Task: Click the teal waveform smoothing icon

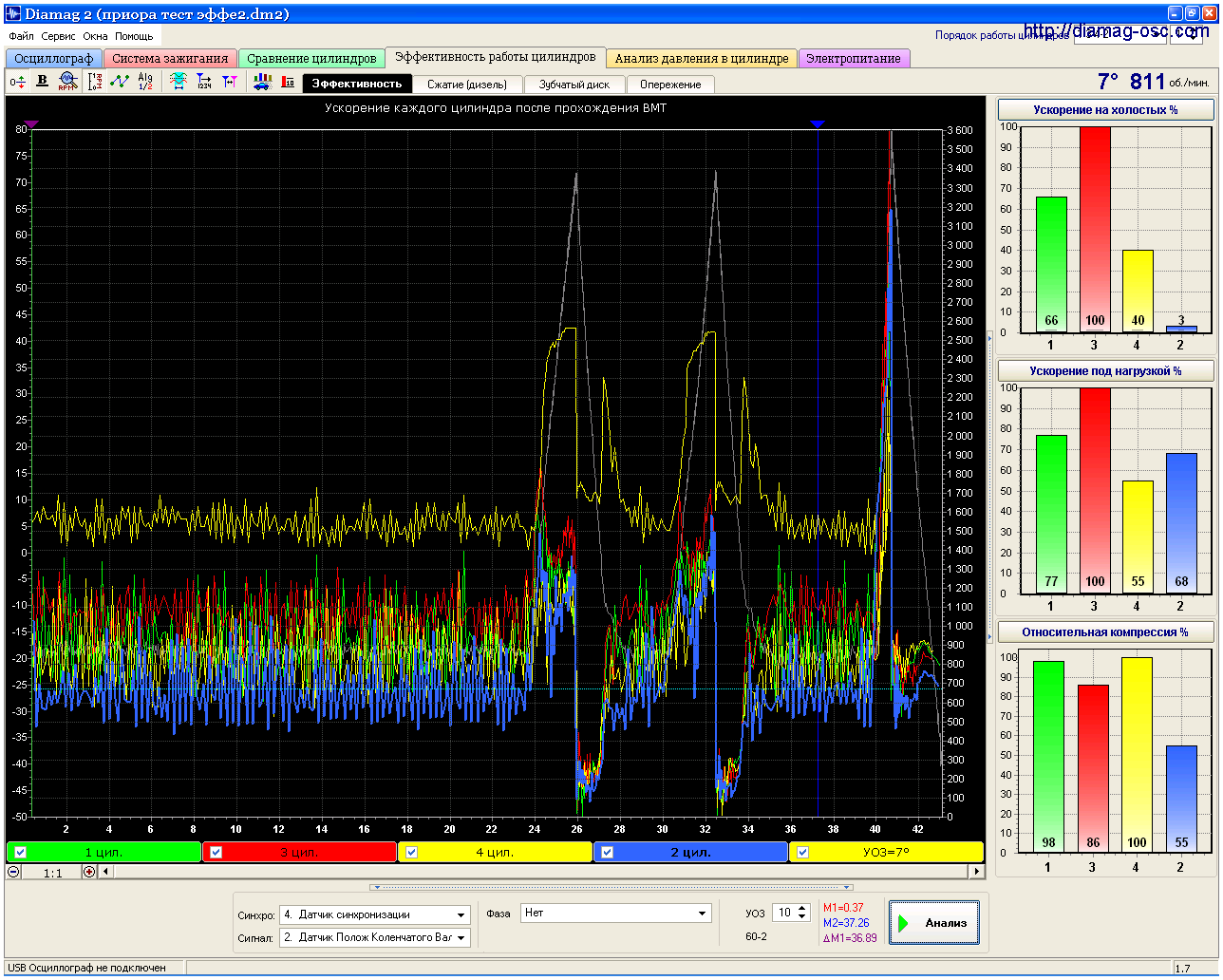Action: pyautogui.click(x=179, y=82)
